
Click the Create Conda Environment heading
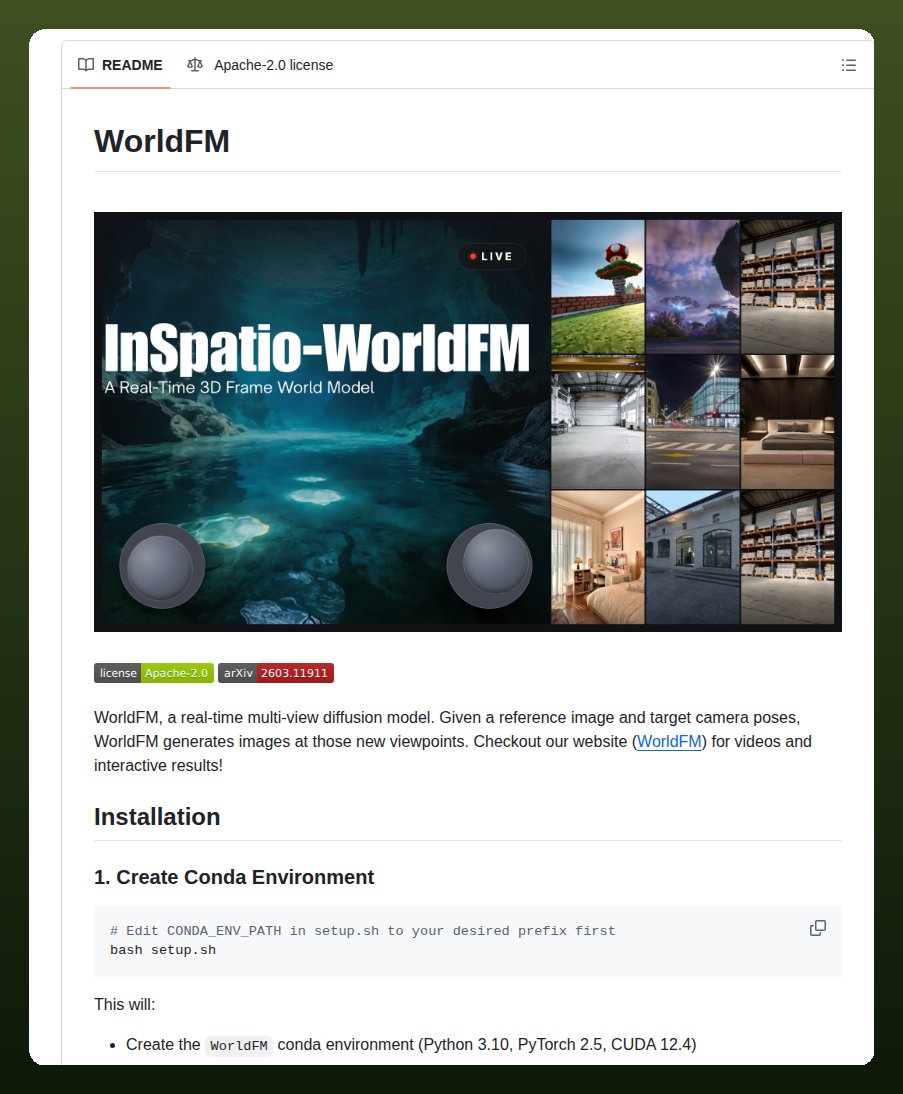(234, 877)
